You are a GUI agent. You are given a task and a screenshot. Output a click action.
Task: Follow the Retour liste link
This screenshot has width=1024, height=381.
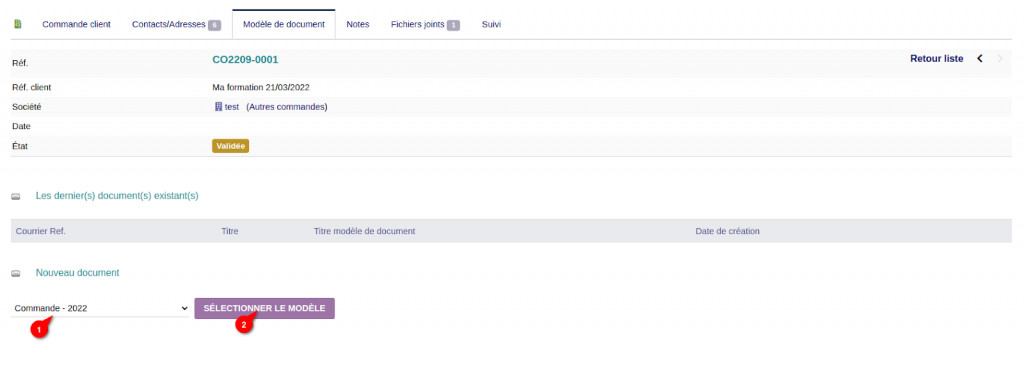[x=936, y=59]
